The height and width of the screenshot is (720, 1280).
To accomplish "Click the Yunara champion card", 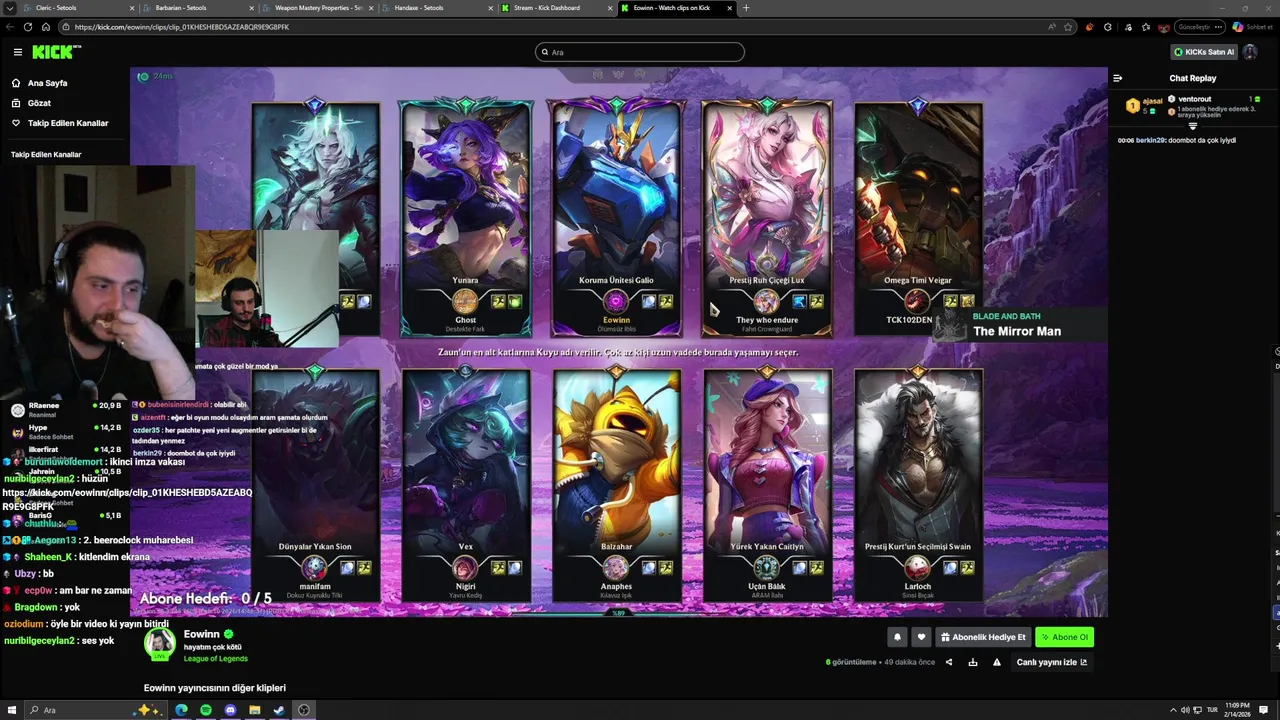I will (x=465, y=218).
